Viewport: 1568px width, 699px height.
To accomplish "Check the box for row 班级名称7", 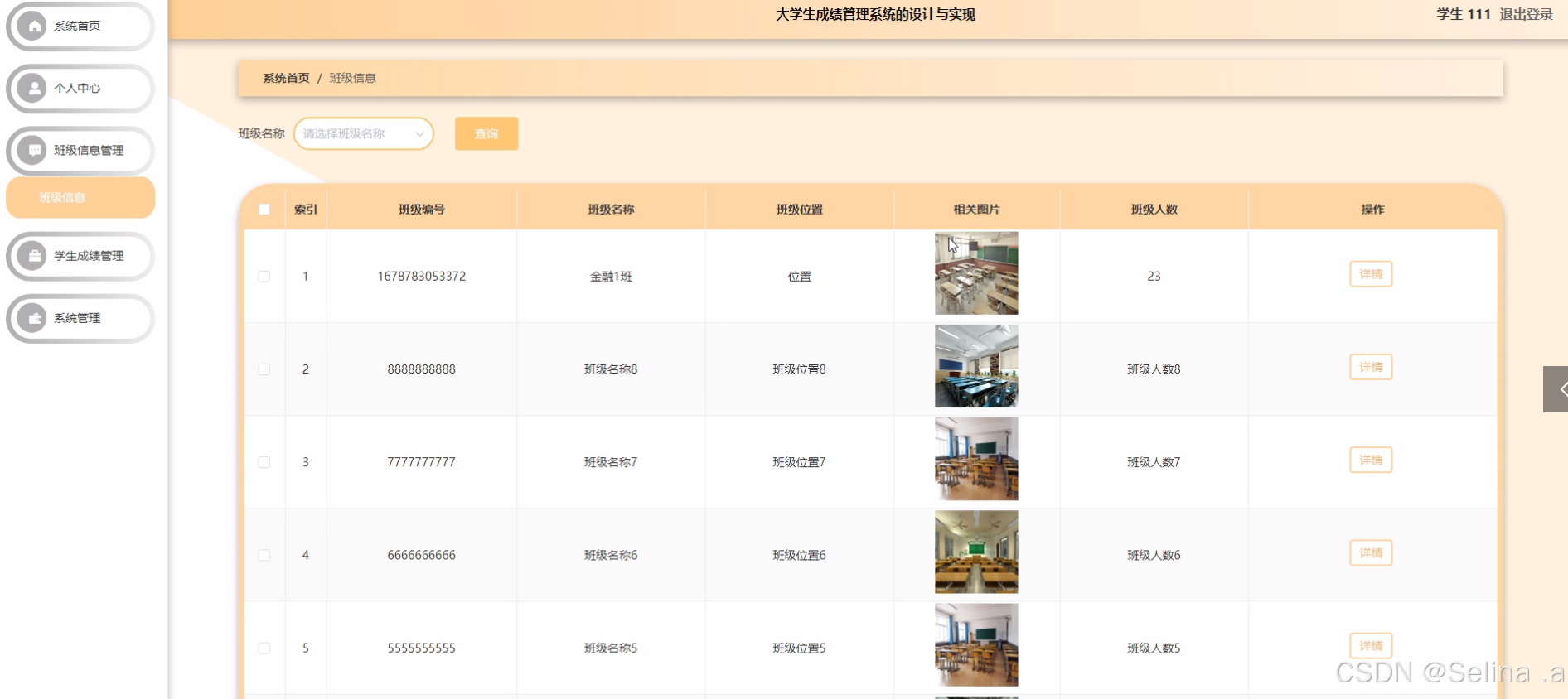I will point(264,462).
